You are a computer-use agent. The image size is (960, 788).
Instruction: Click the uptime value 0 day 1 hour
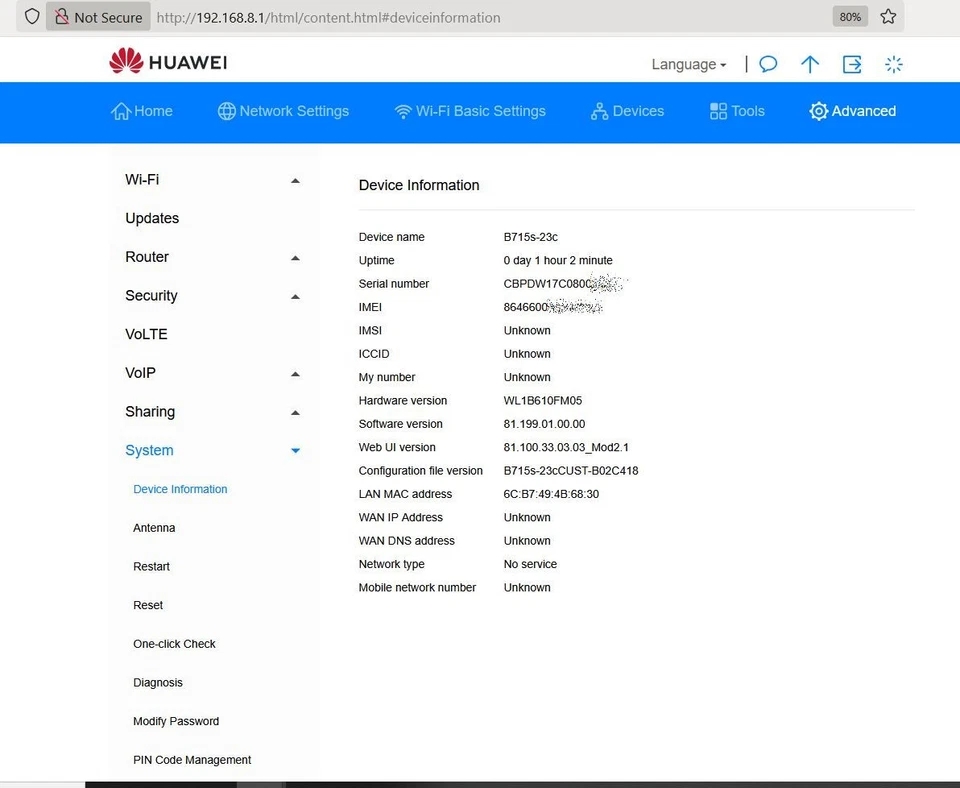point(558,260)
